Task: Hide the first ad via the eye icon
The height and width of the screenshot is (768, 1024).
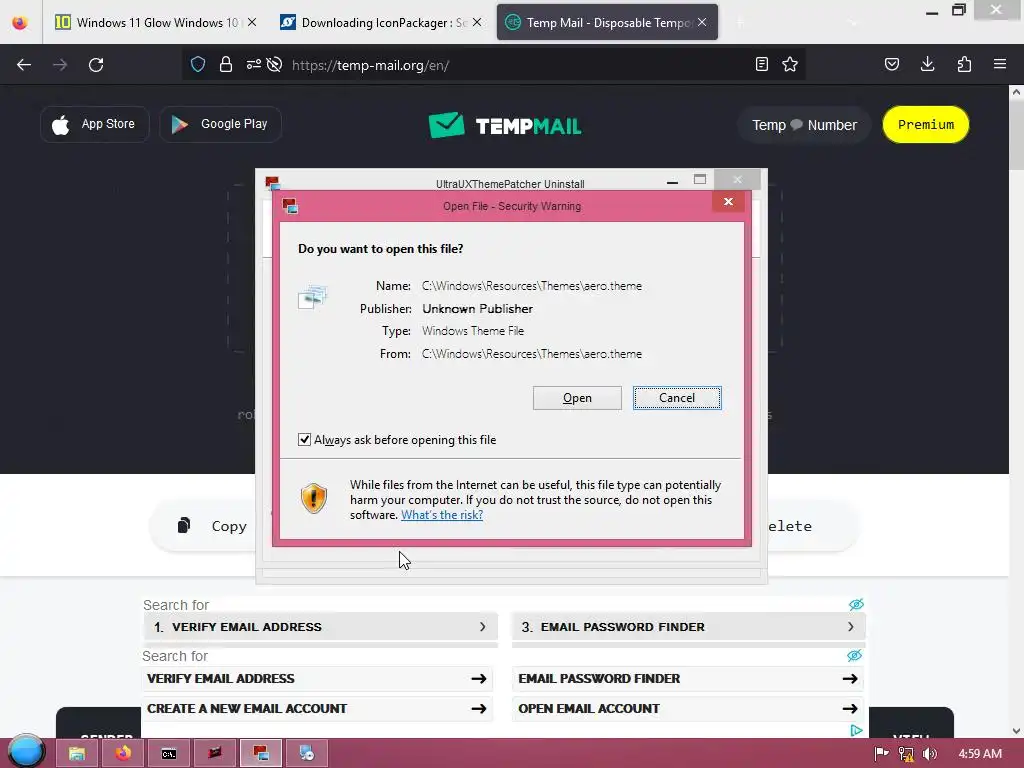Action: pyautogui.click(x=856, y=604)
